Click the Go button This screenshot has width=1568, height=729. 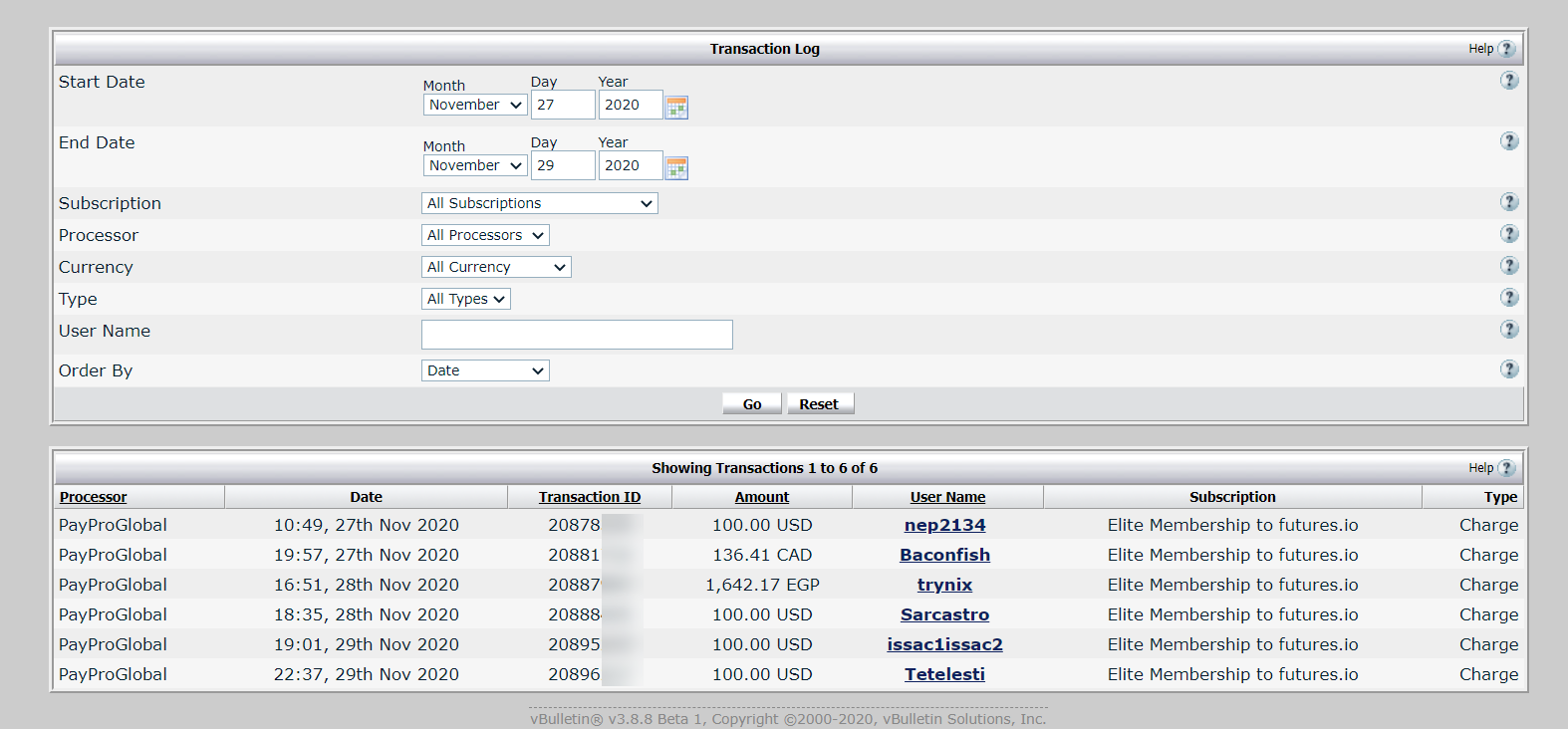point(752,403)
